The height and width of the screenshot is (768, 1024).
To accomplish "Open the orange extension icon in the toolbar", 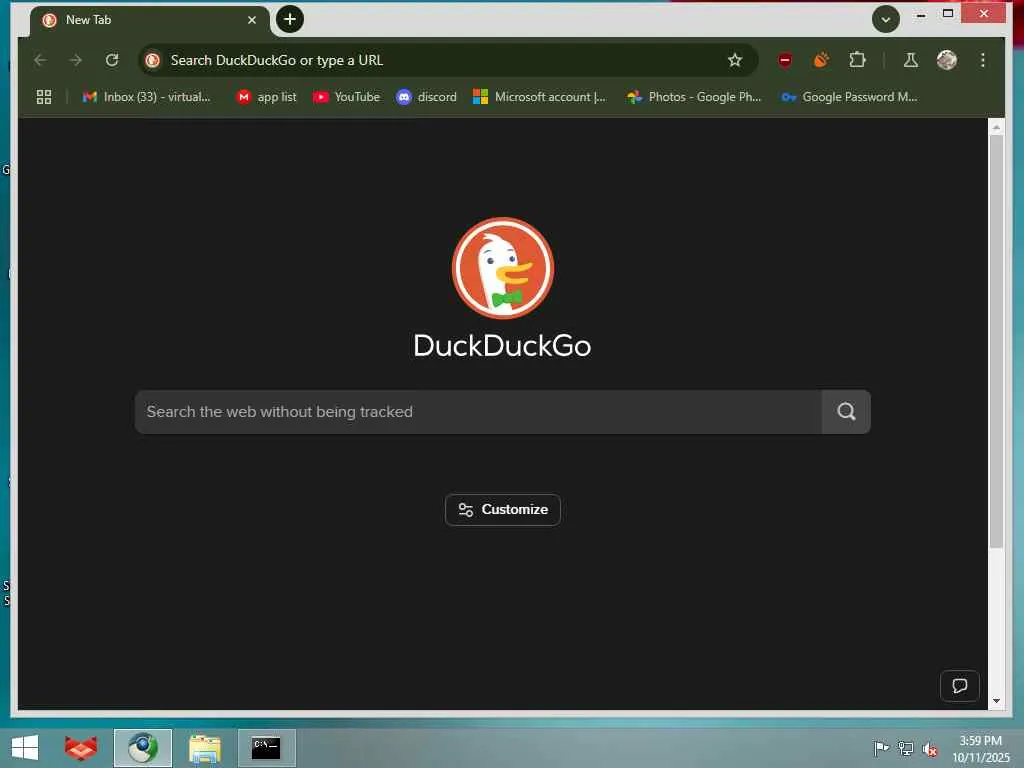I will (x=821, y=60).
